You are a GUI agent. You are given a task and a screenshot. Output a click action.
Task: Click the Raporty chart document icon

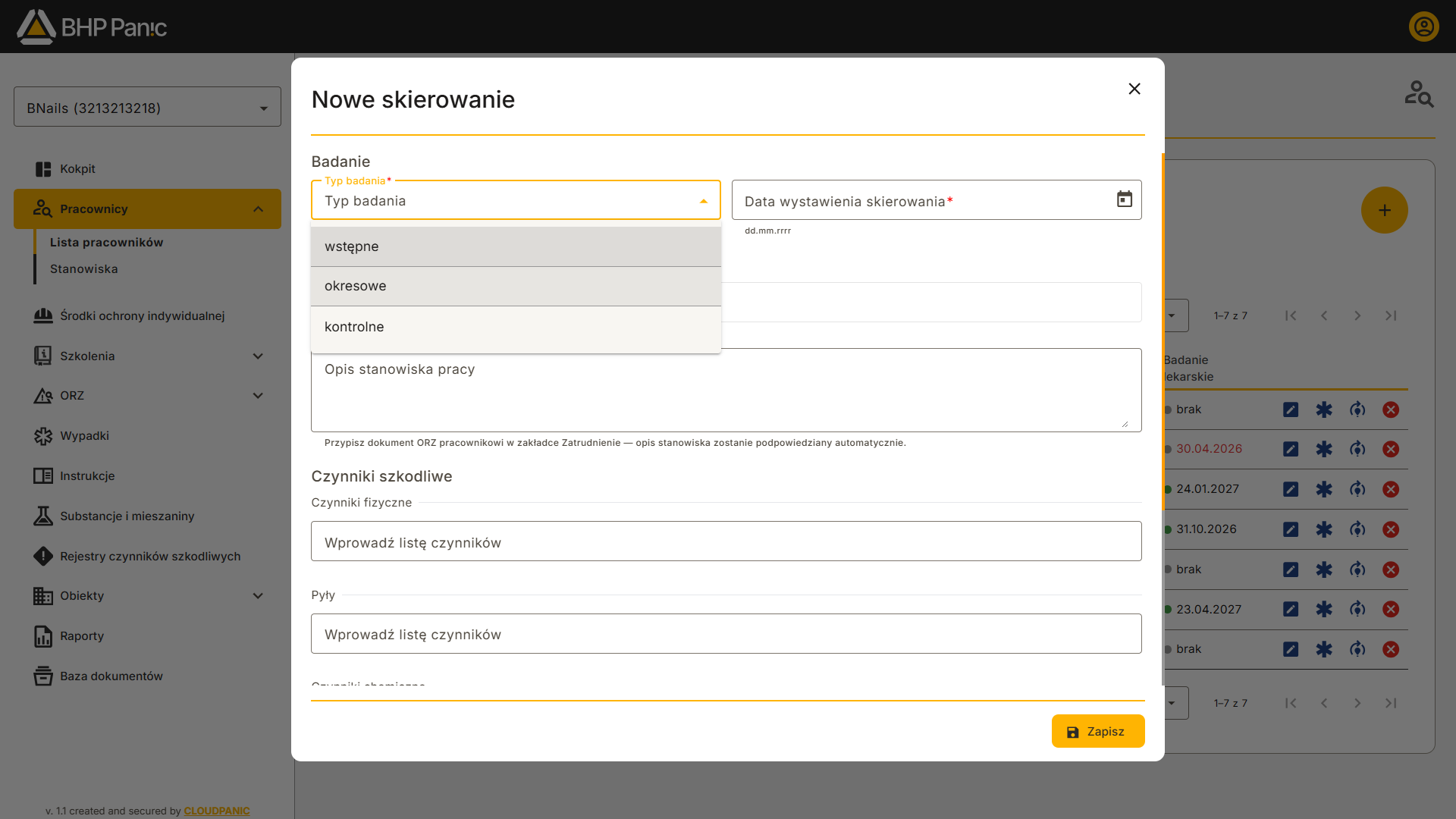point(43,636)
